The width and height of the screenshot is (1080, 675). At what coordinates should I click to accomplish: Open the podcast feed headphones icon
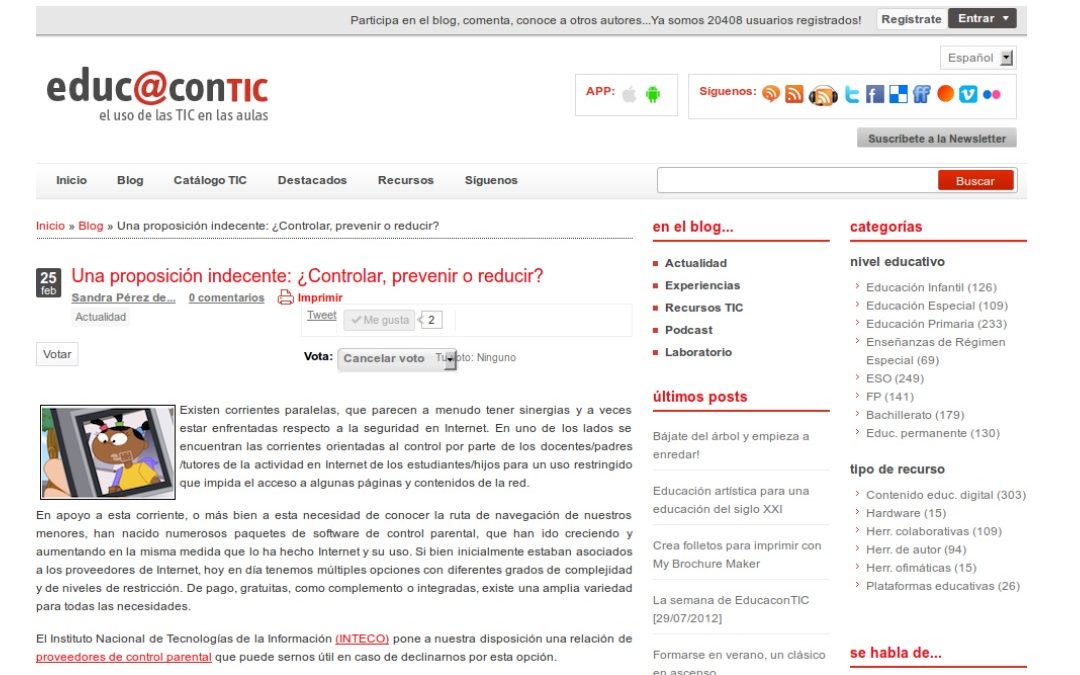[823, 95]
